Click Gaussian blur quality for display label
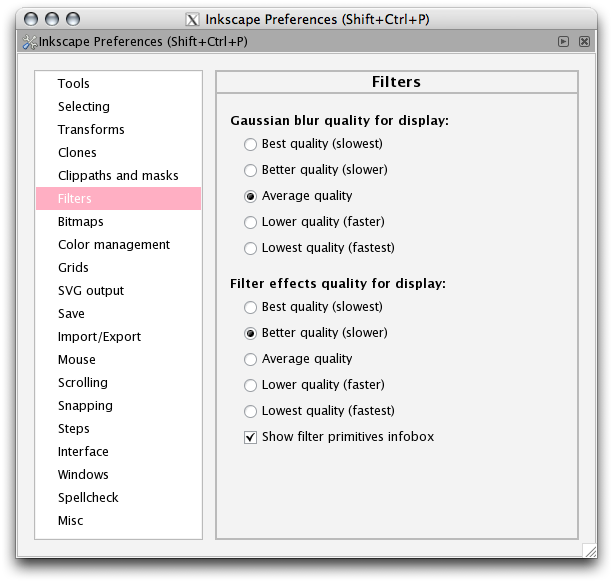 pos(339,121)
